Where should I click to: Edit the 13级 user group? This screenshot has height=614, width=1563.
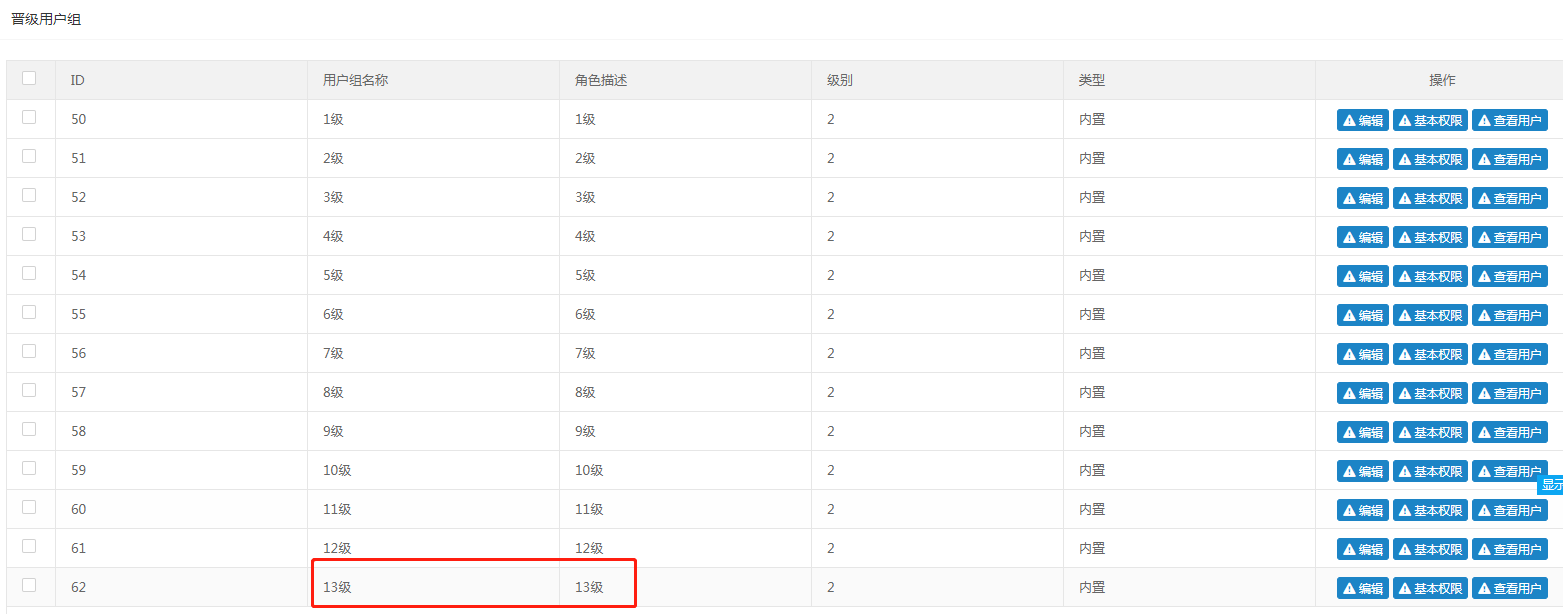tap(1362, 588)
